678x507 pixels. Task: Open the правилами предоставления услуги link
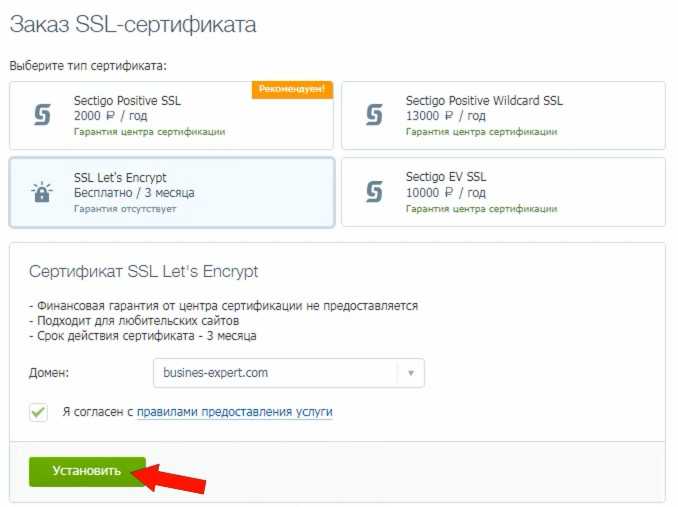(235, 412)
